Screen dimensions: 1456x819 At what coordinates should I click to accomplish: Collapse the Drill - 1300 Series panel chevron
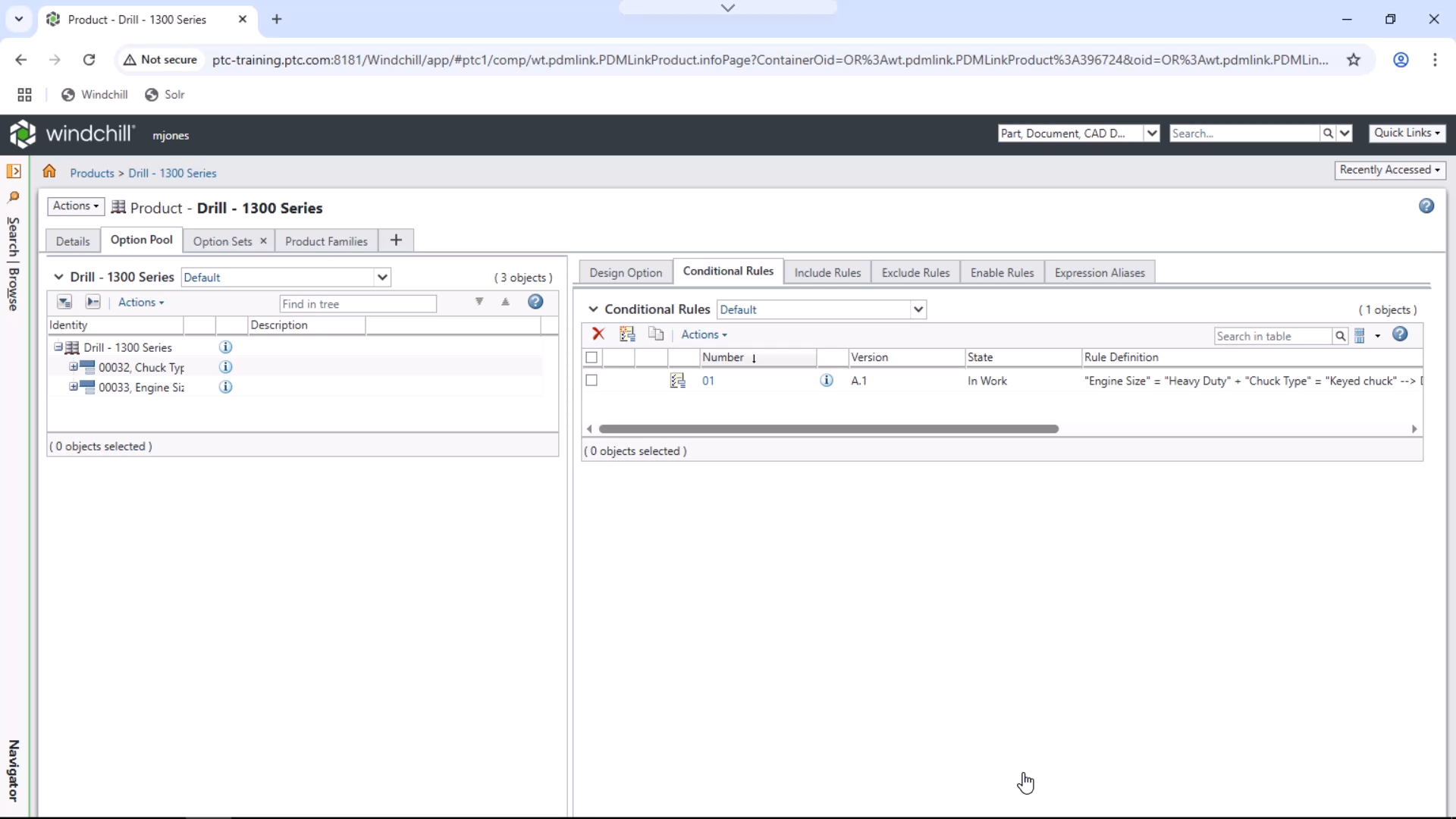click(58, 277)
